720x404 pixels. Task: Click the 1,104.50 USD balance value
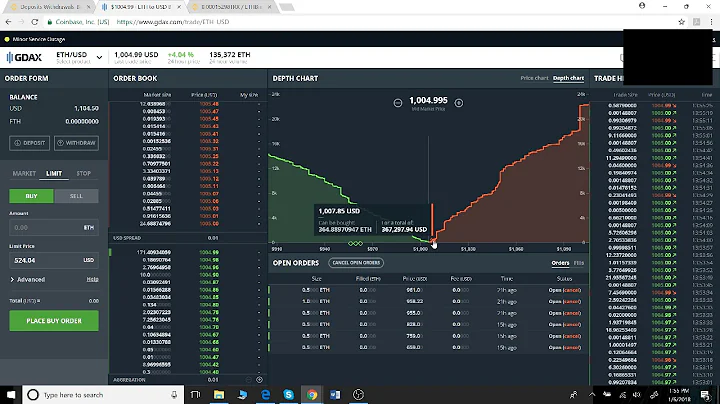86,108
